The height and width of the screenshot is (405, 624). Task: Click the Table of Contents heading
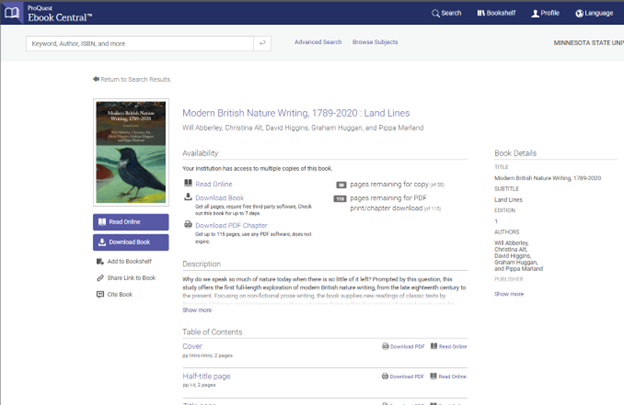click(x=212, y=332)
